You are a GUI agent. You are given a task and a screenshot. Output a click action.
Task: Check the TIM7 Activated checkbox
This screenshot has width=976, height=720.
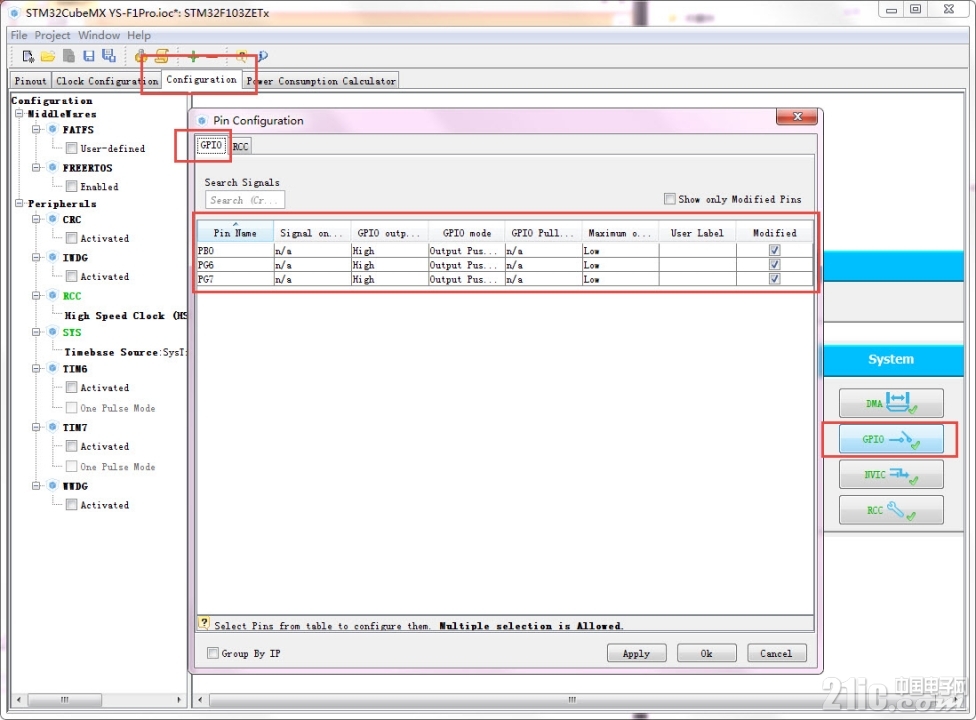pyautogui.click(x=72, y=446)
